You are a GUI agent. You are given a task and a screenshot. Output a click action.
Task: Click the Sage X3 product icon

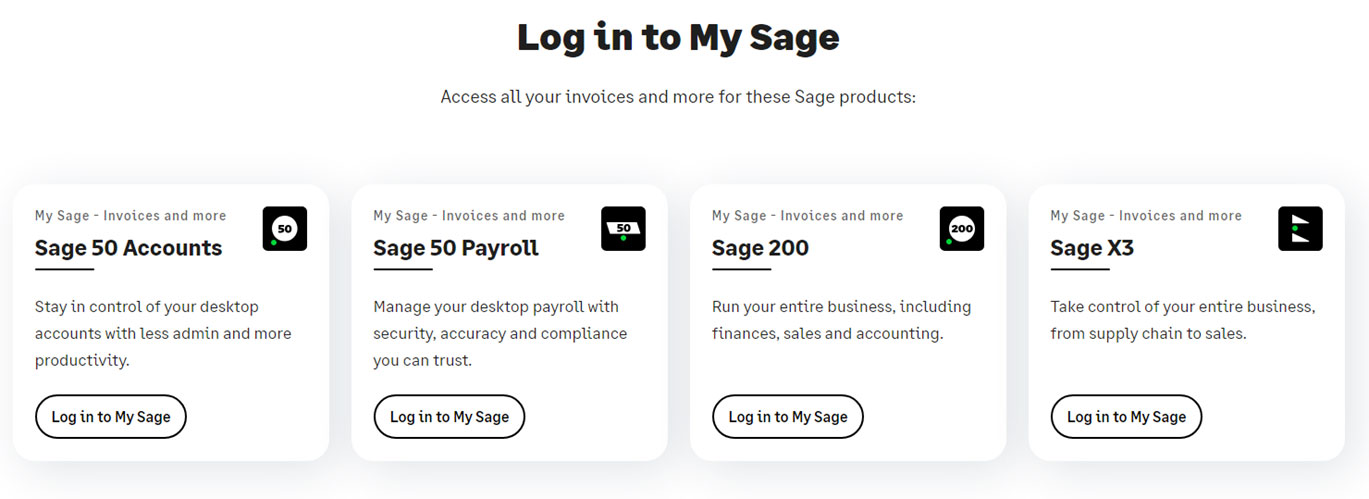point(1300,228)
